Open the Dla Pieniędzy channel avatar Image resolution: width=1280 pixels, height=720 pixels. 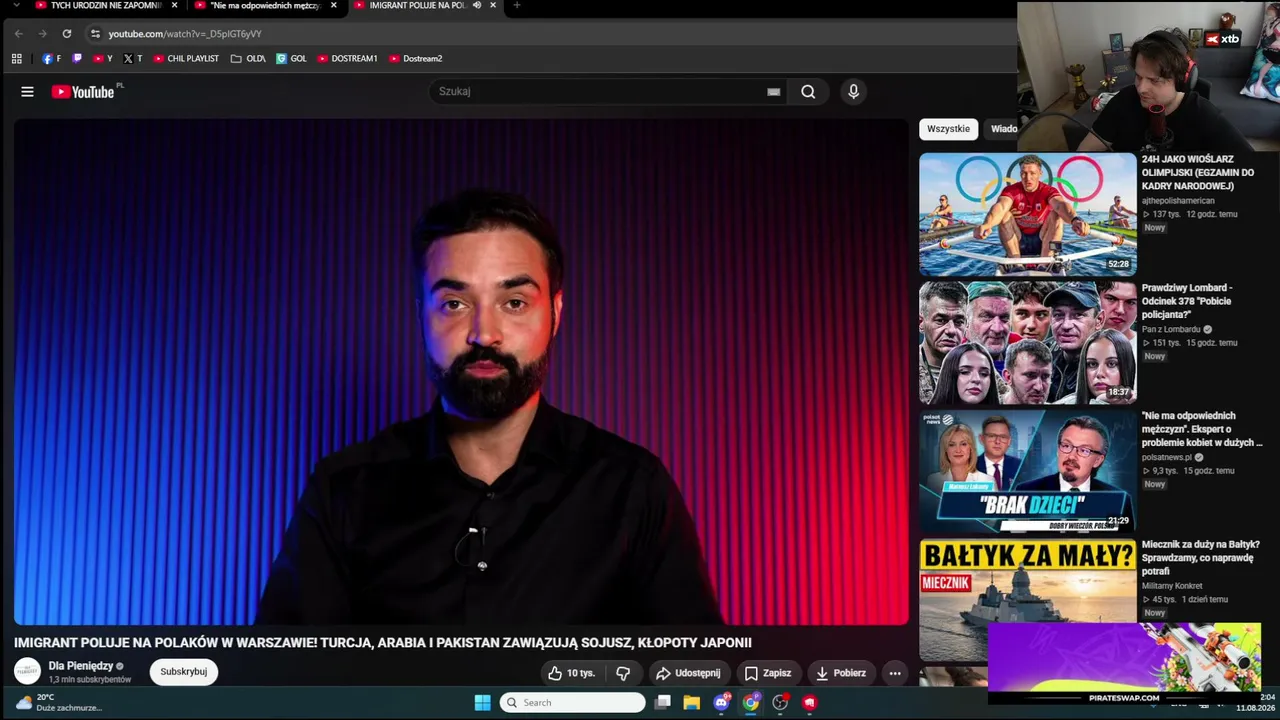(x=27, y=671)
